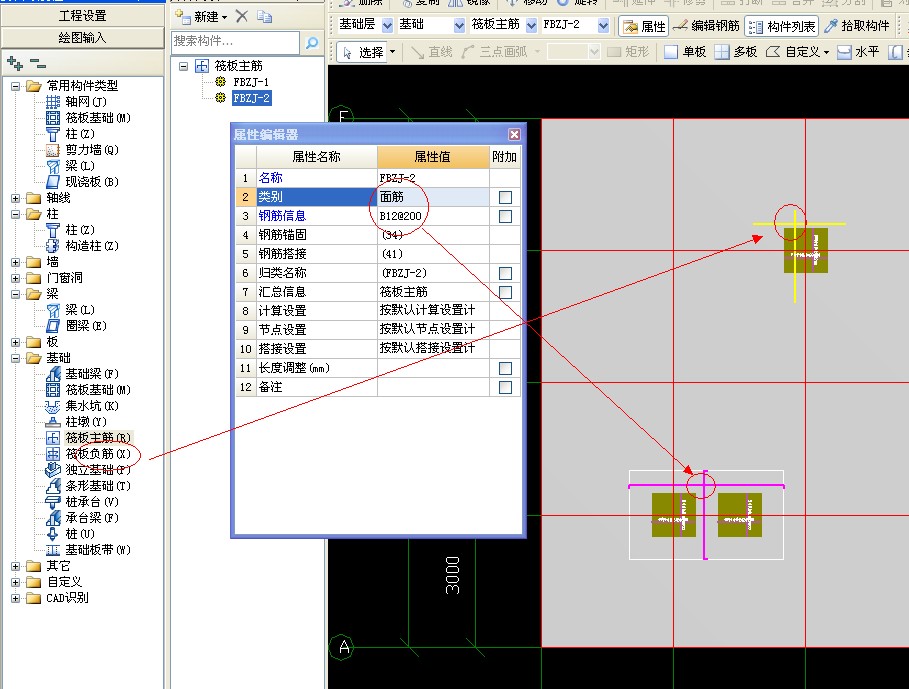Viewport: 909px width, 689px height.
Task: Toggle 附加 checkbox for 汇总信息 row
Action: coord(506,293)
